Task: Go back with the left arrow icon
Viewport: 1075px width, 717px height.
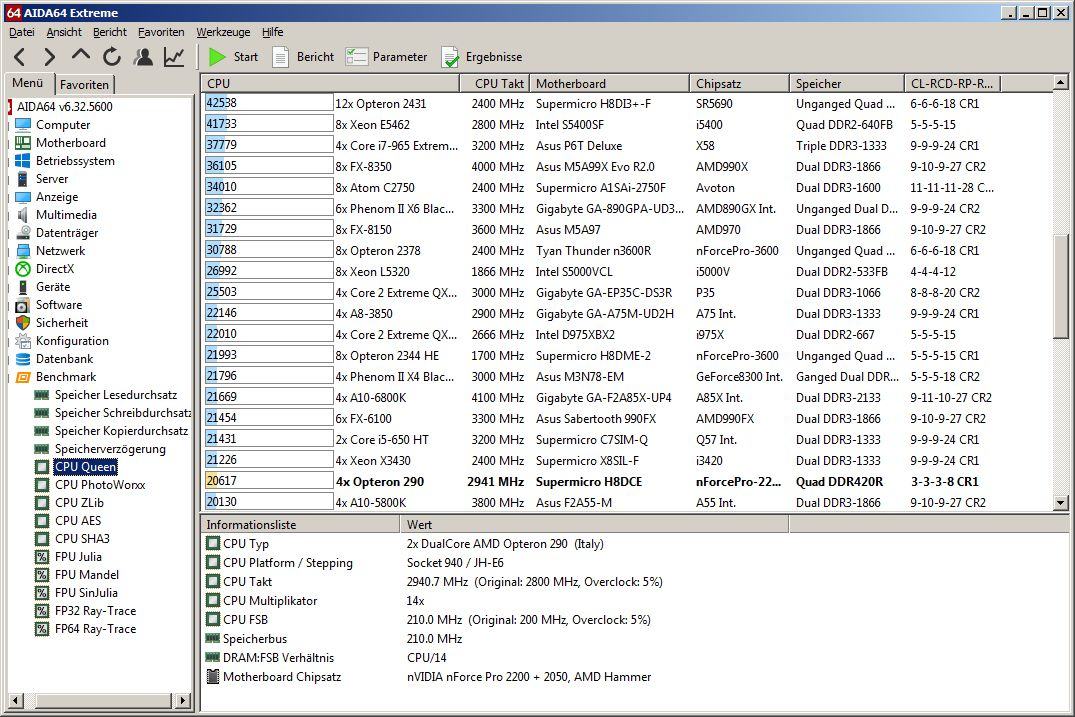Action: (20, 57)
